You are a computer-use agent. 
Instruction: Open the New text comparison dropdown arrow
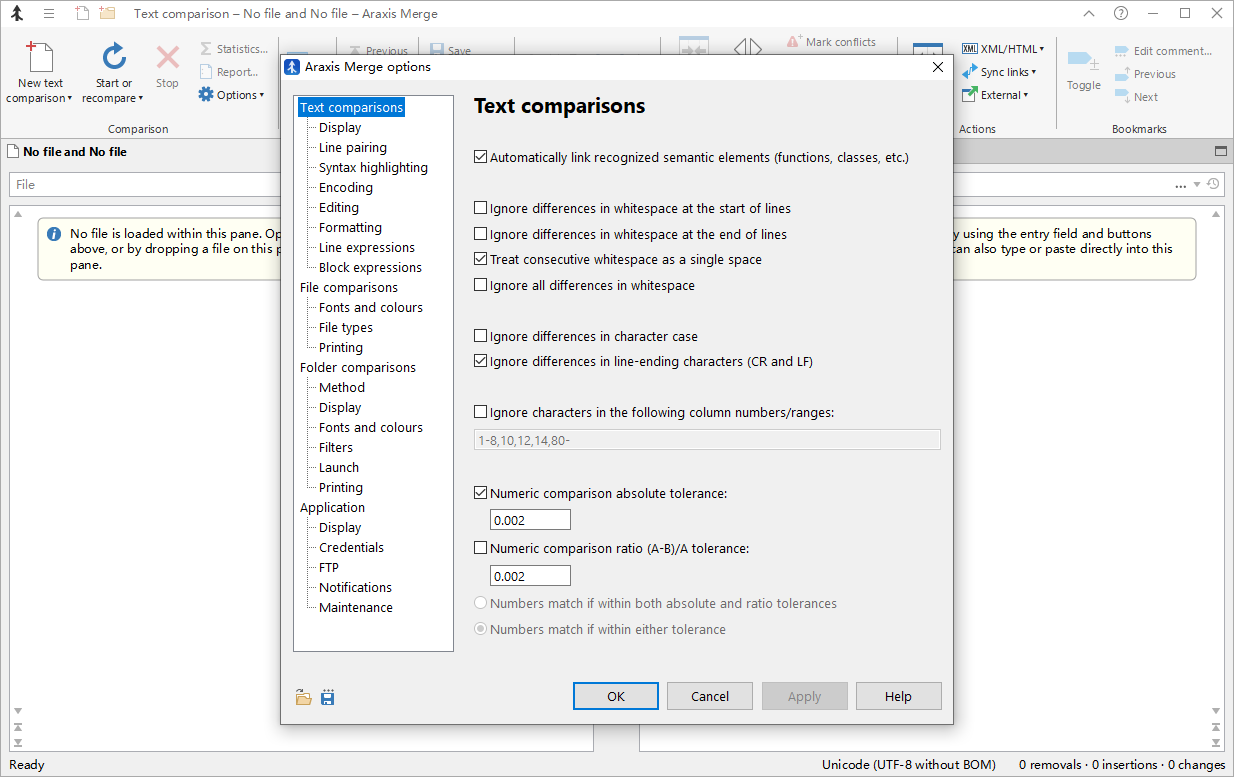click(x=70, y=99)
